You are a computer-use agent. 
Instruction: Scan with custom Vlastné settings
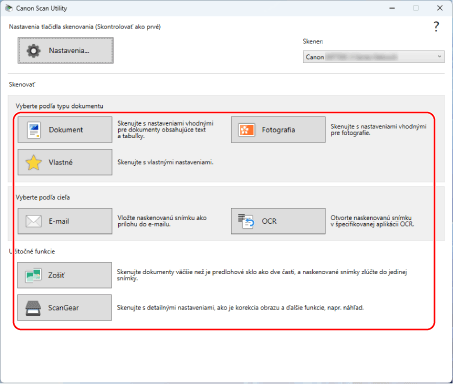tap(65, 162)
